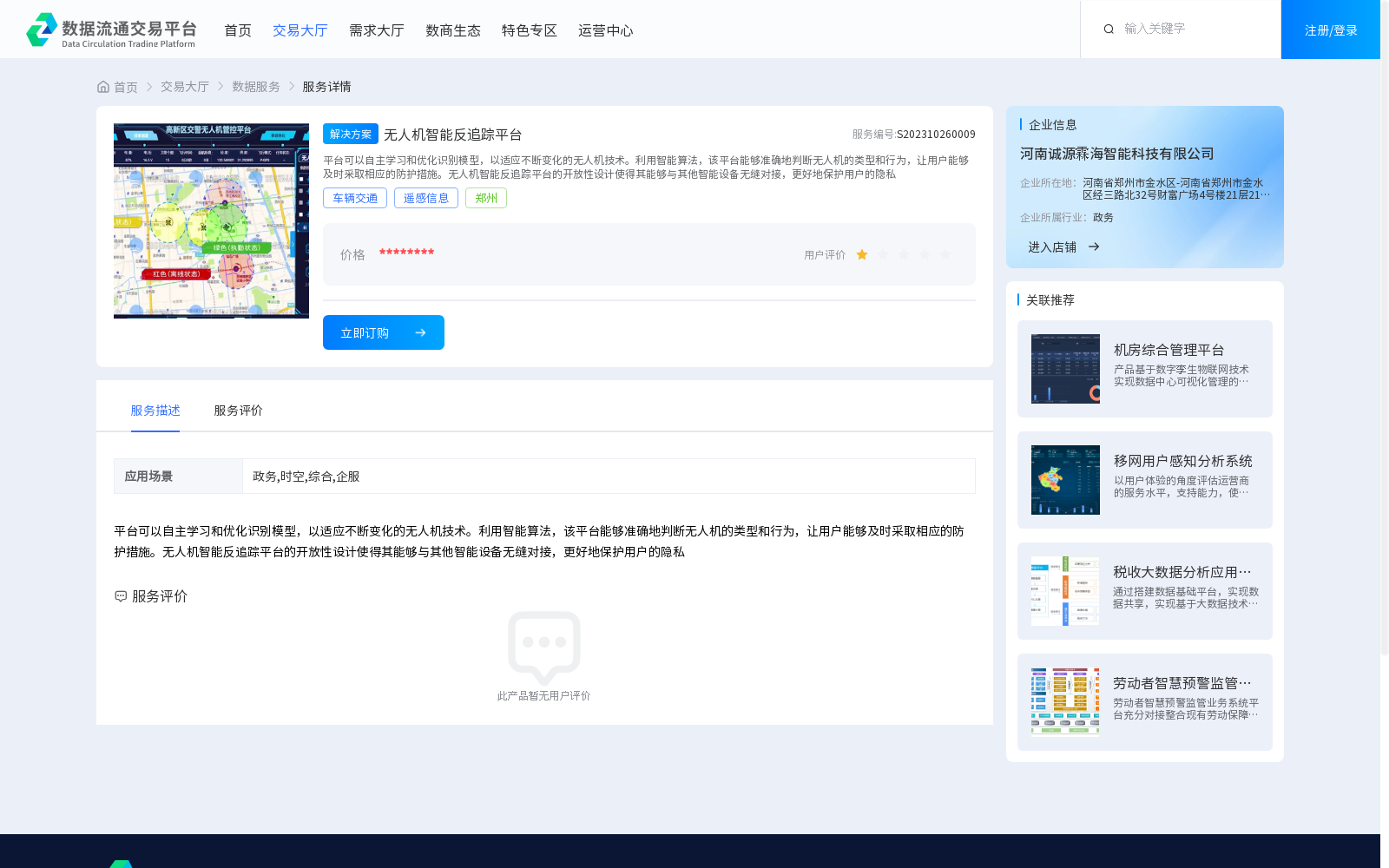1389x868 pixels.
Task: Click the company address text
Action: click(x=1175, y=189)
